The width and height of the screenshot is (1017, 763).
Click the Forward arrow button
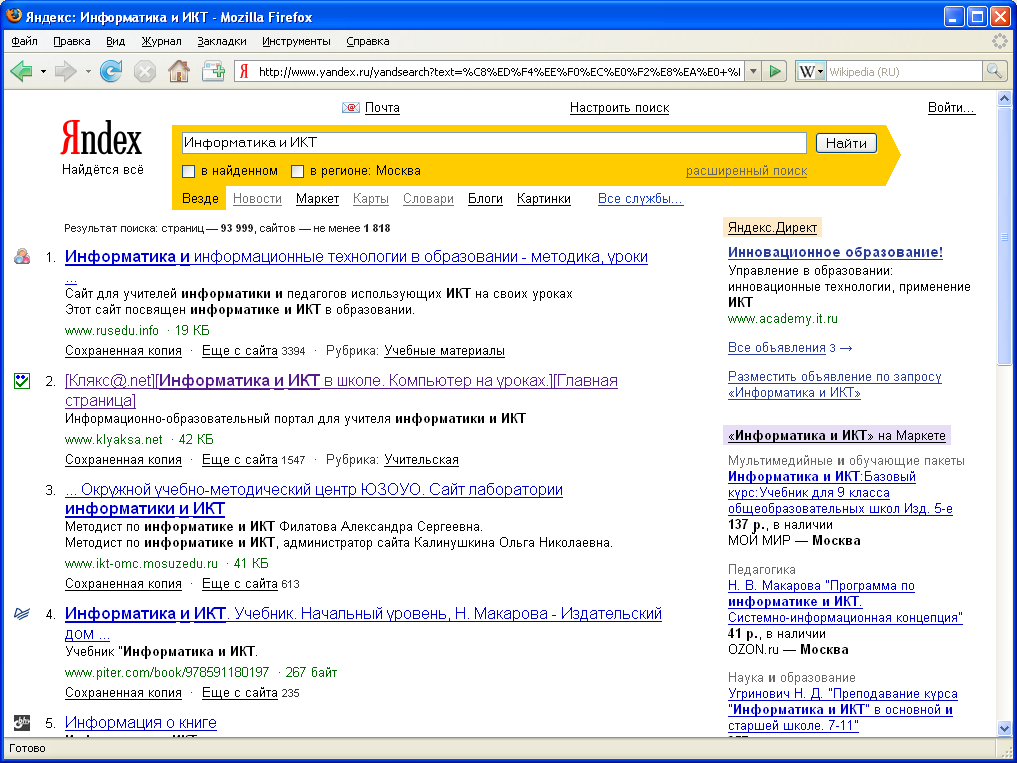[x=66, y=71]
